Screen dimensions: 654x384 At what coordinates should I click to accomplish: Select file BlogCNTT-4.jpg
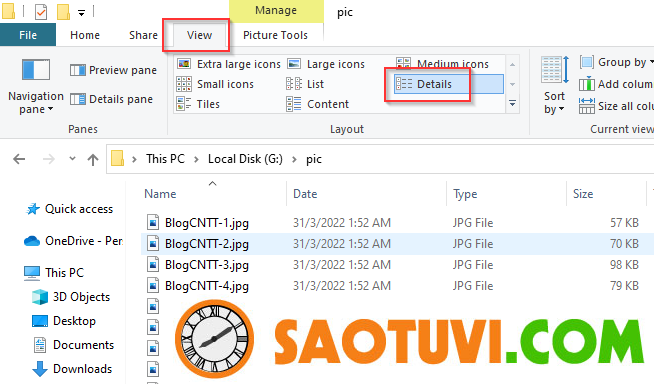tap(206, 286)
